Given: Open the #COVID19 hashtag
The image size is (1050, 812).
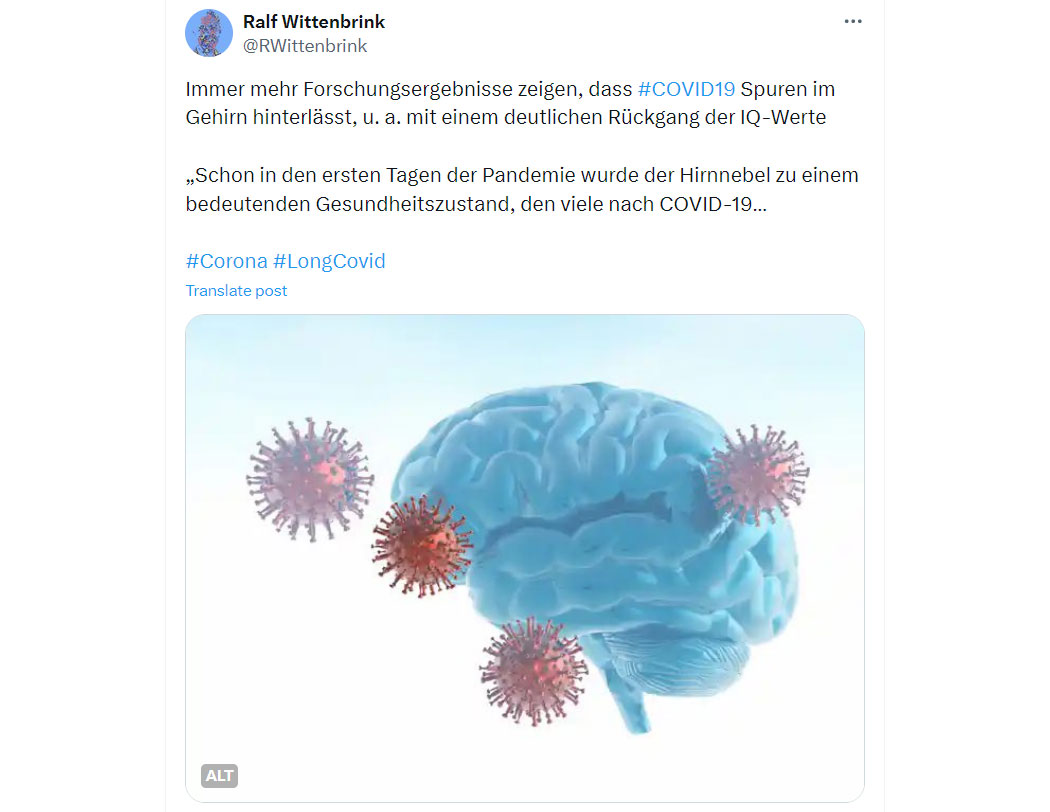Looking at the screenshot, I should 686,89.
